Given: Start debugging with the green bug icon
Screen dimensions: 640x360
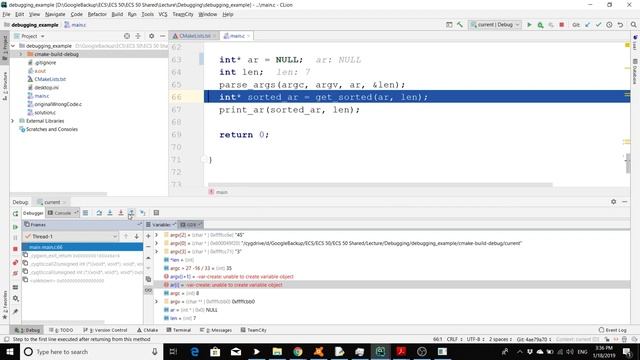Looking at the screenshot, I should (540, 25).
